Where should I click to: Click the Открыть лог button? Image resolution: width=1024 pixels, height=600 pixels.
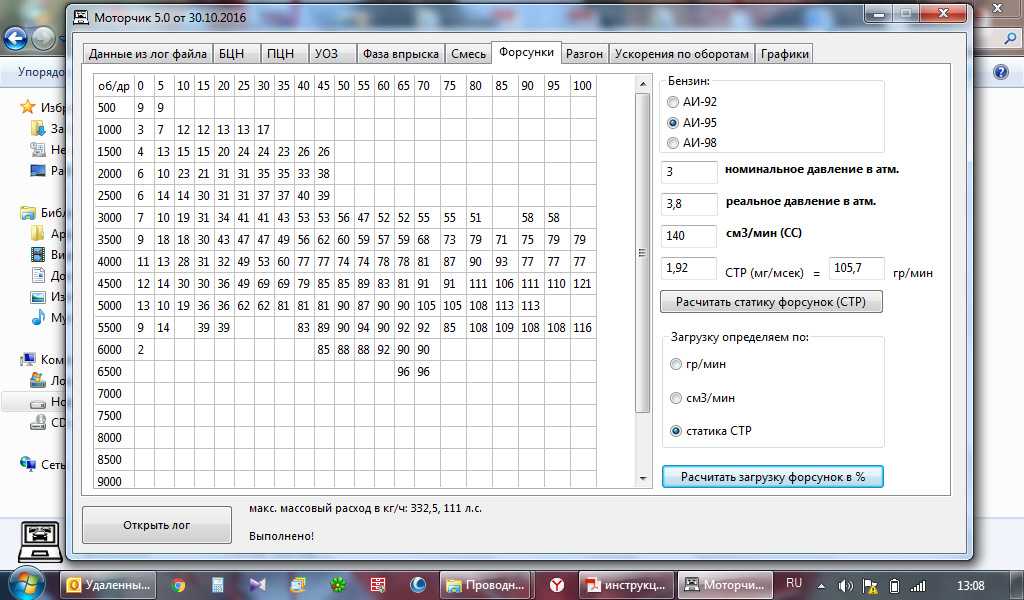[157, 525]
